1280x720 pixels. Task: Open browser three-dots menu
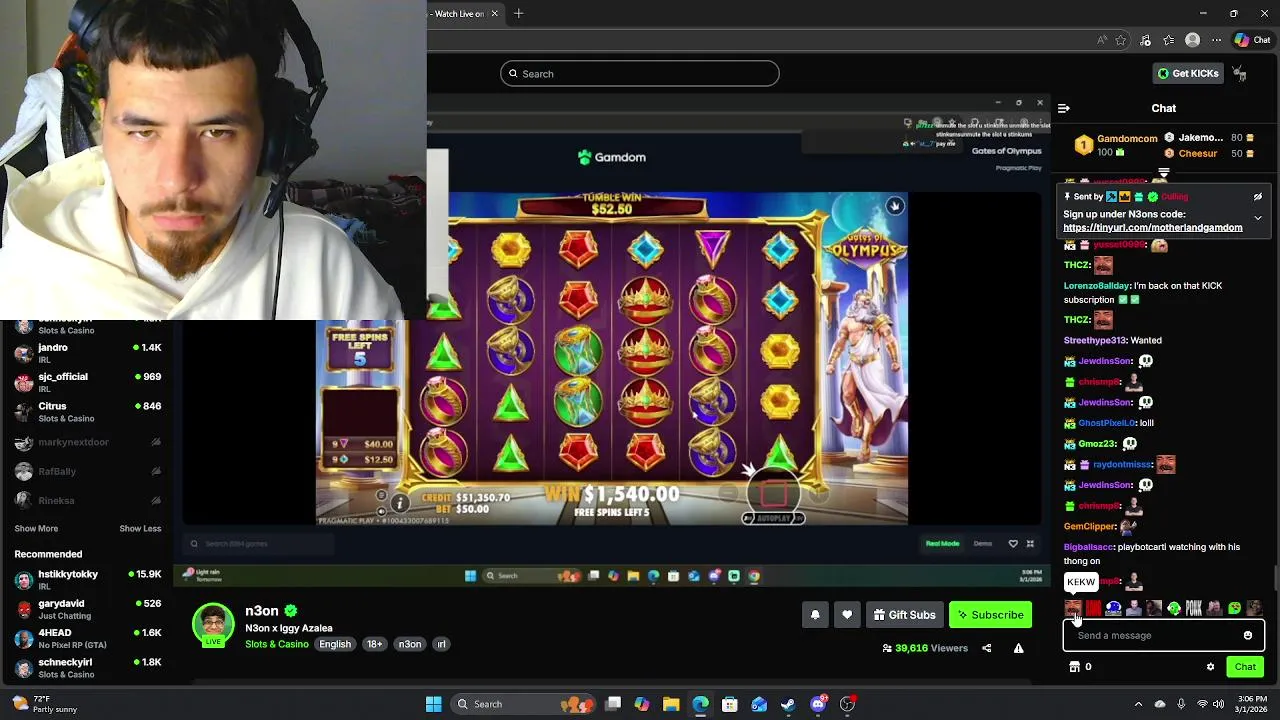[1217, 40]
